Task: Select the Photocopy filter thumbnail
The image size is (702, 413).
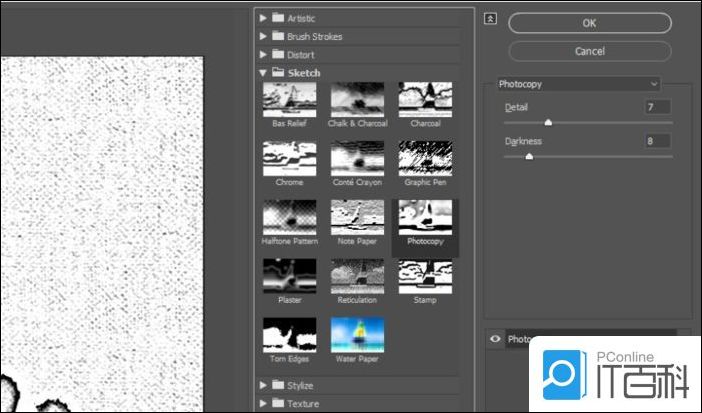Action: [425, 217]
